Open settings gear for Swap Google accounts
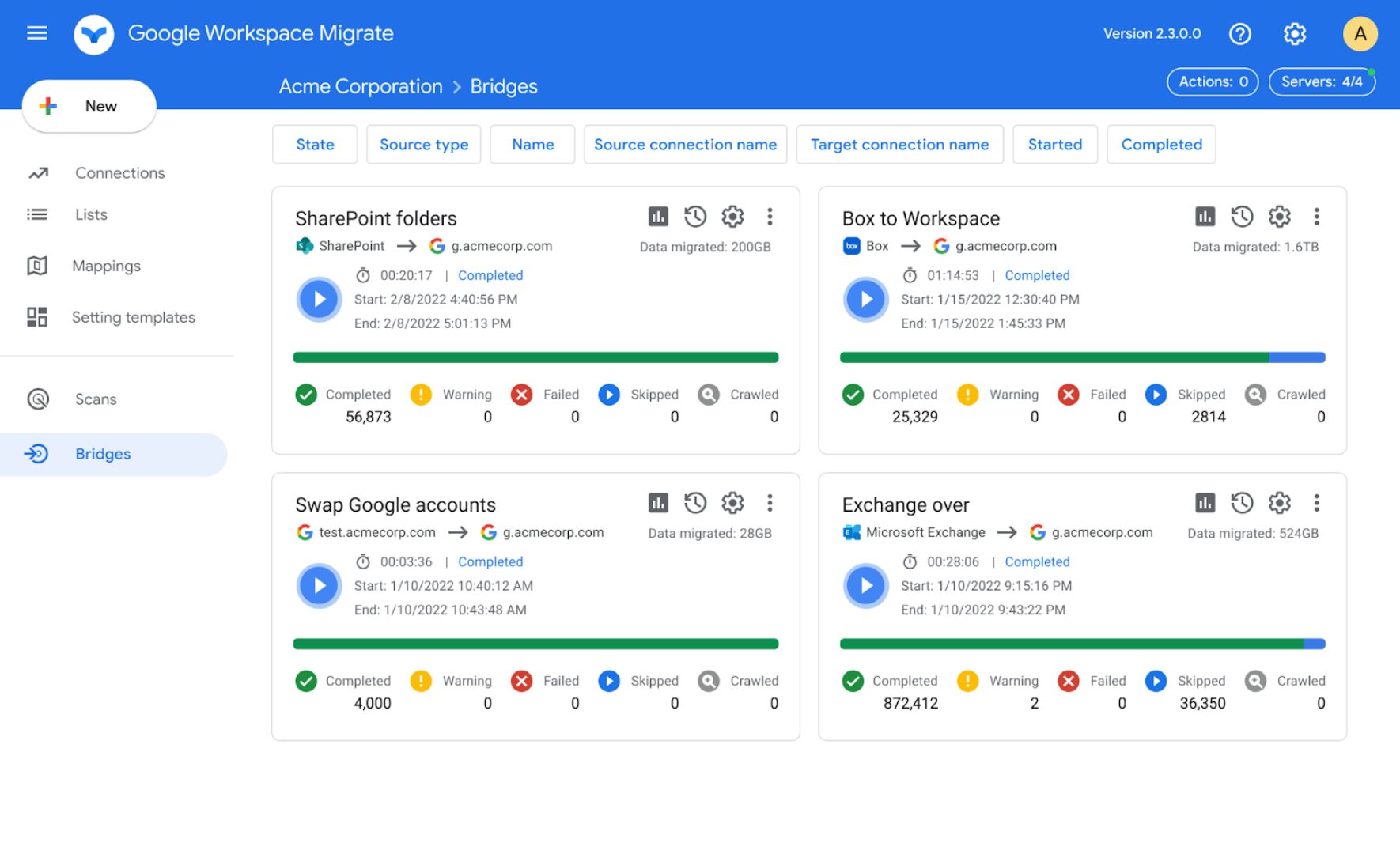The image size is (1400, 854). pyautogui.click(x=732, y=503)
